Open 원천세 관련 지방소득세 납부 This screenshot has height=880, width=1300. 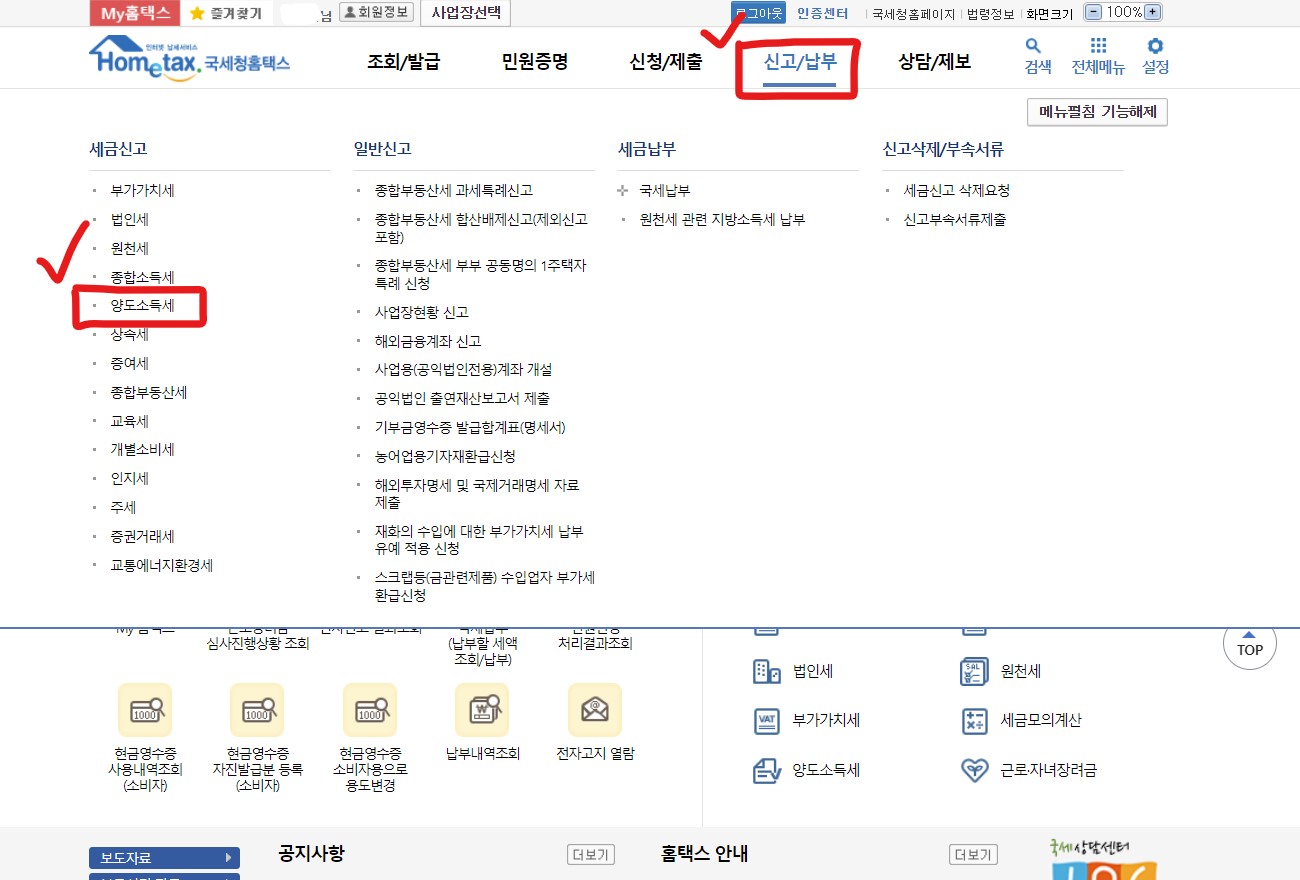[722, 220]
